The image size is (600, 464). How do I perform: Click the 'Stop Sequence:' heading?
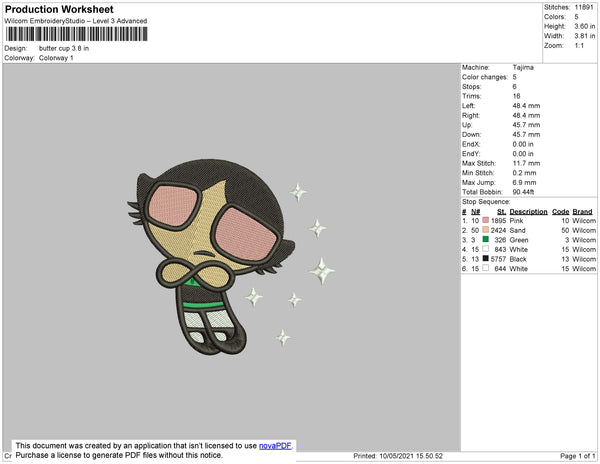click(x=486, y=202)
